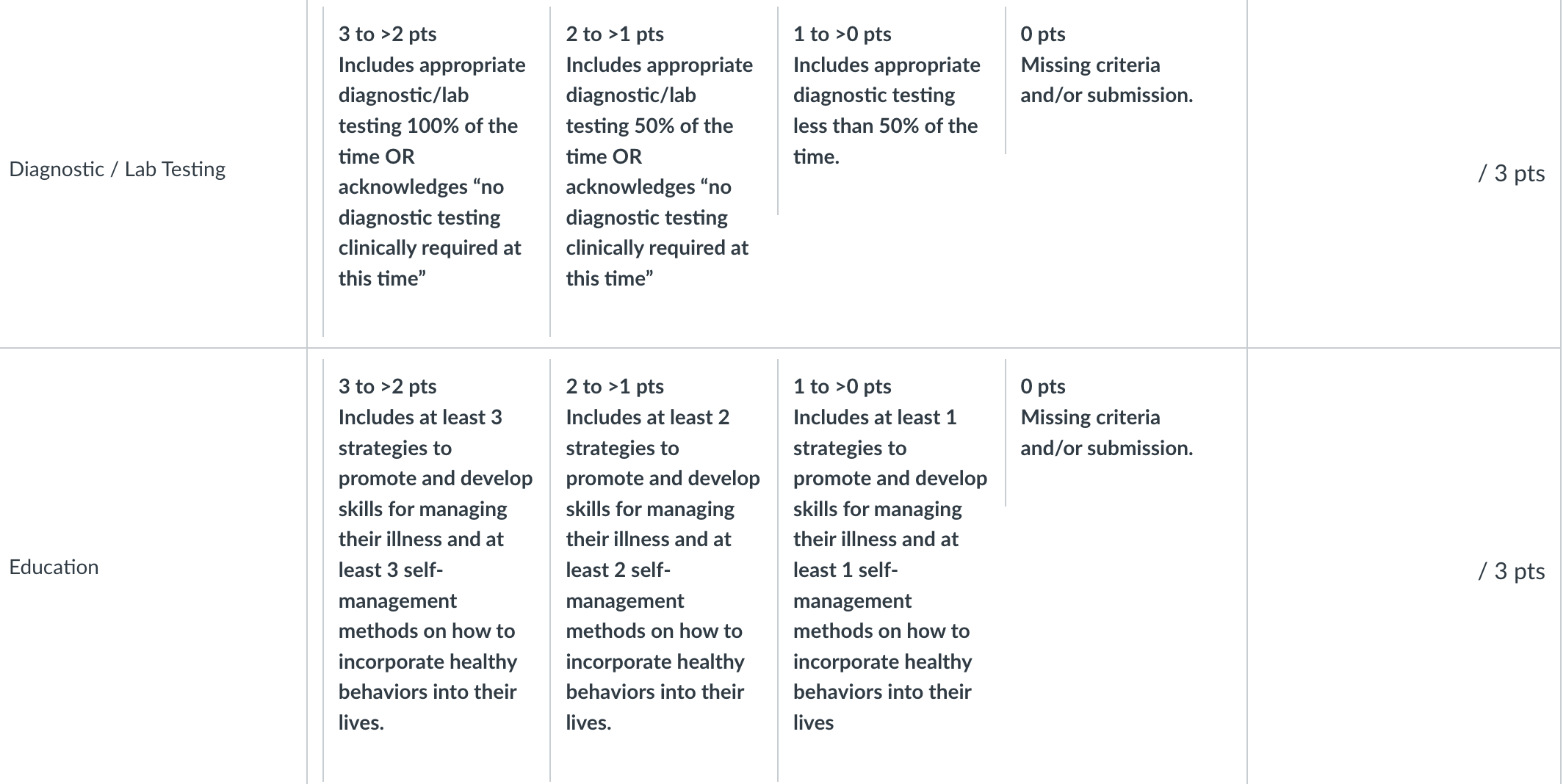1566x784 pixels.
Task: Select Diagnostic / Lab Testing criterion title
Action: tap(117, 170)
